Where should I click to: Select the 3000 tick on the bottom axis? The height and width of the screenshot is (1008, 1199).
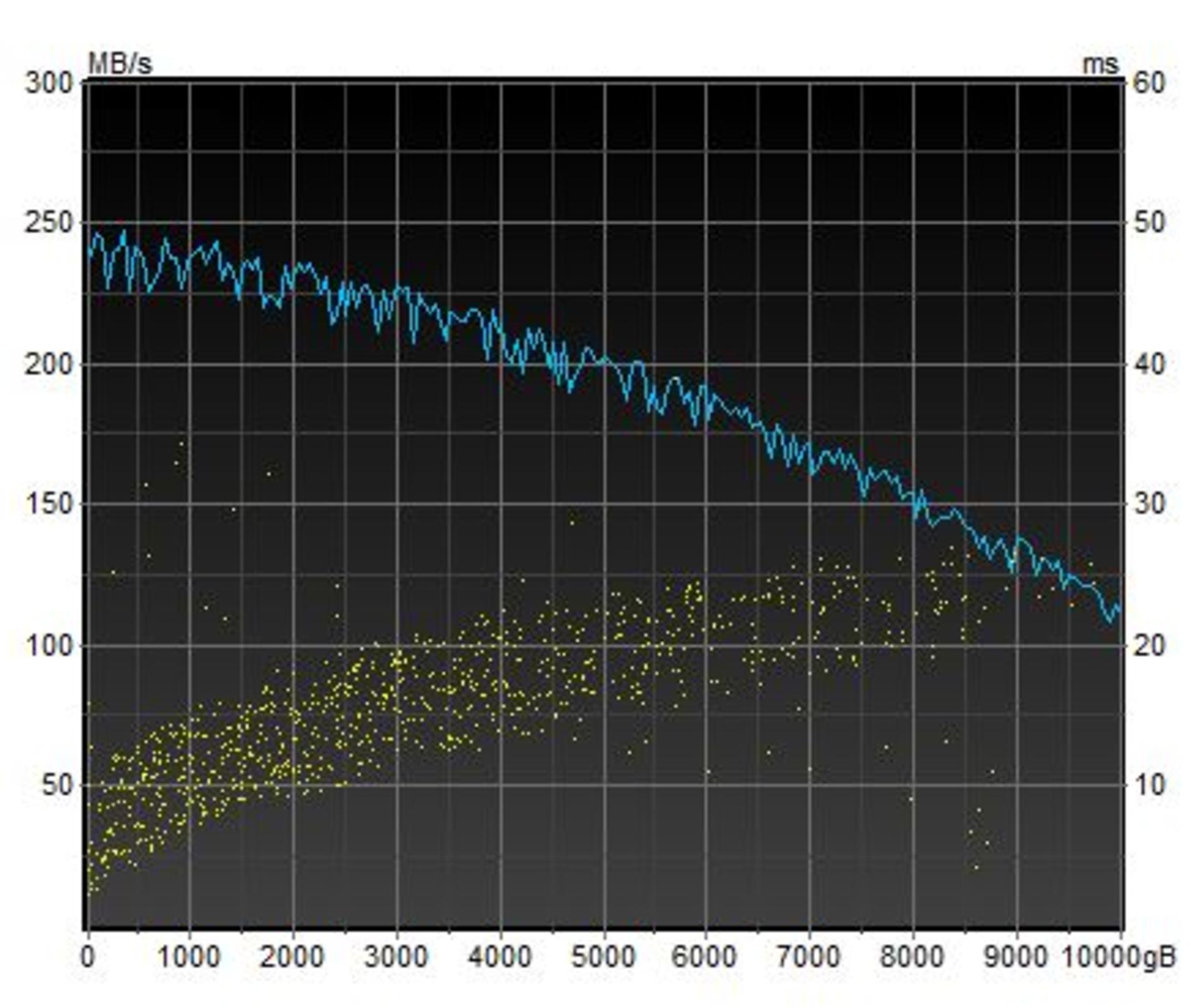coord(396,957)
